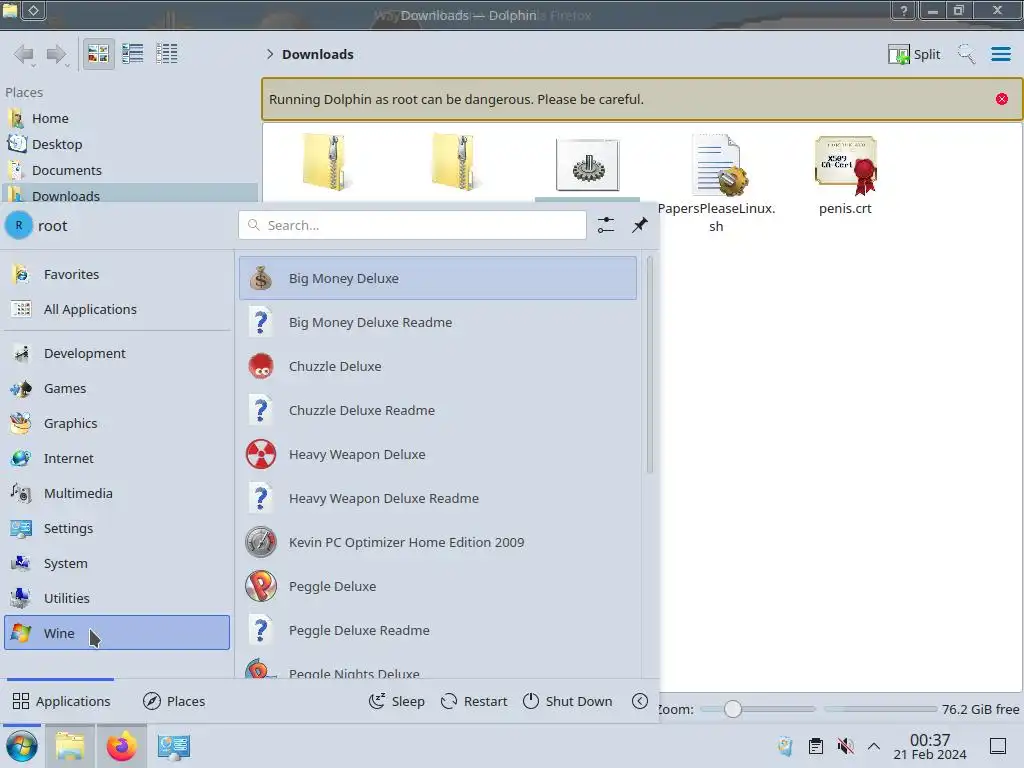Image resolution: width=1024 pixels, height=768 pixels.
Task: Launch Heavy Weapon Deluxe
Action: pos(438,455)
